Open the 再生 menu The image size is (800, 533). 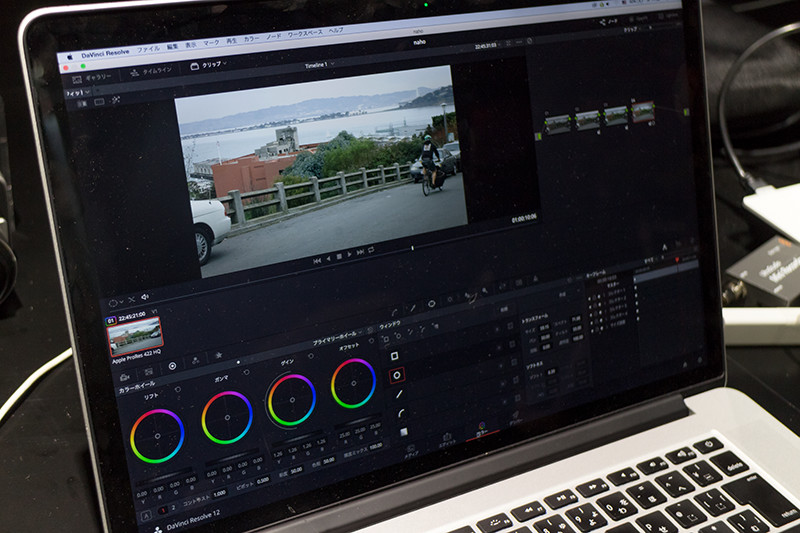tap(232, 41)
